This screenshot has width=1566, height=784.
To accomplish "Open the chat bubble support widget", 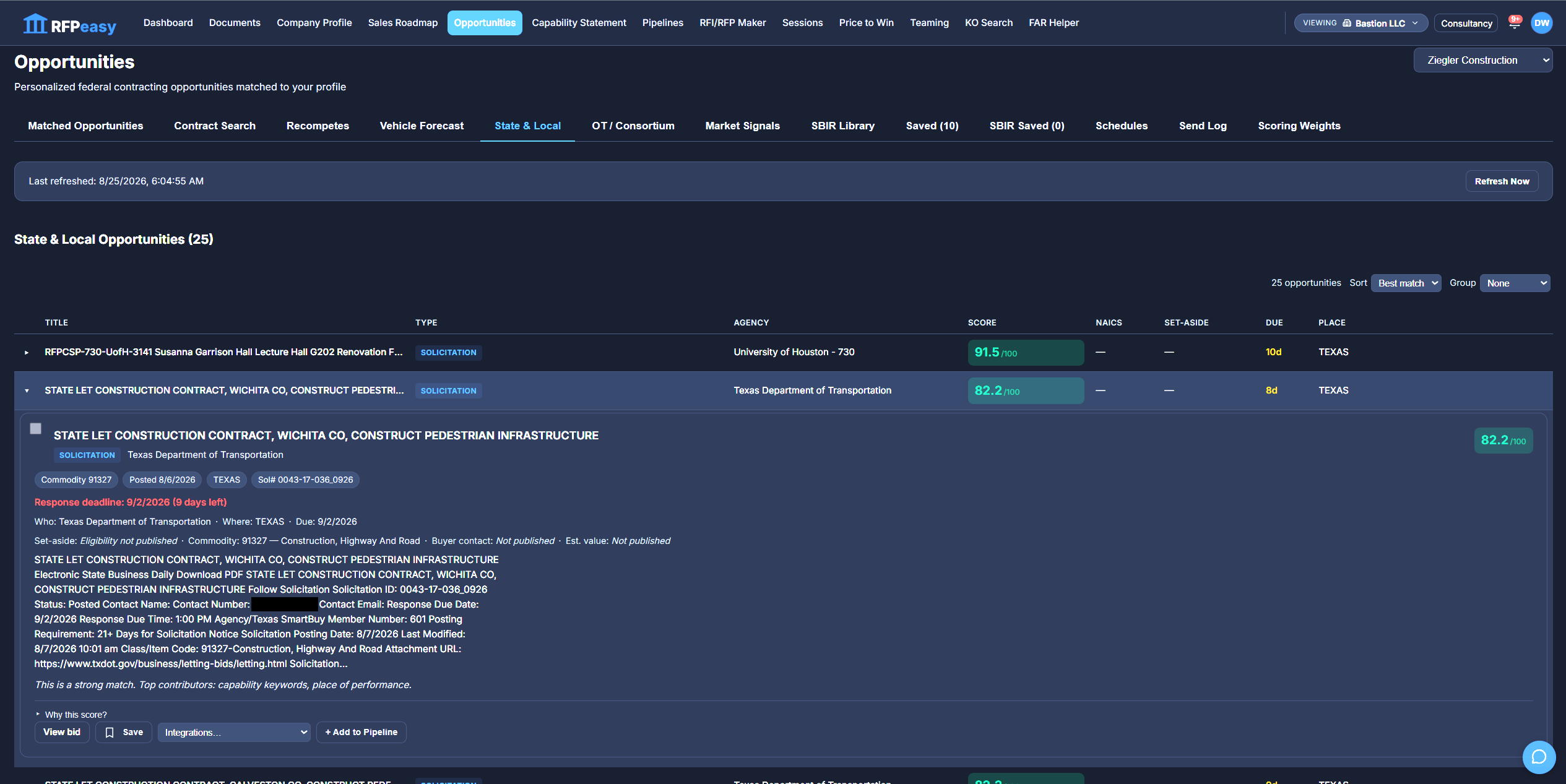I will (1539, 757).
